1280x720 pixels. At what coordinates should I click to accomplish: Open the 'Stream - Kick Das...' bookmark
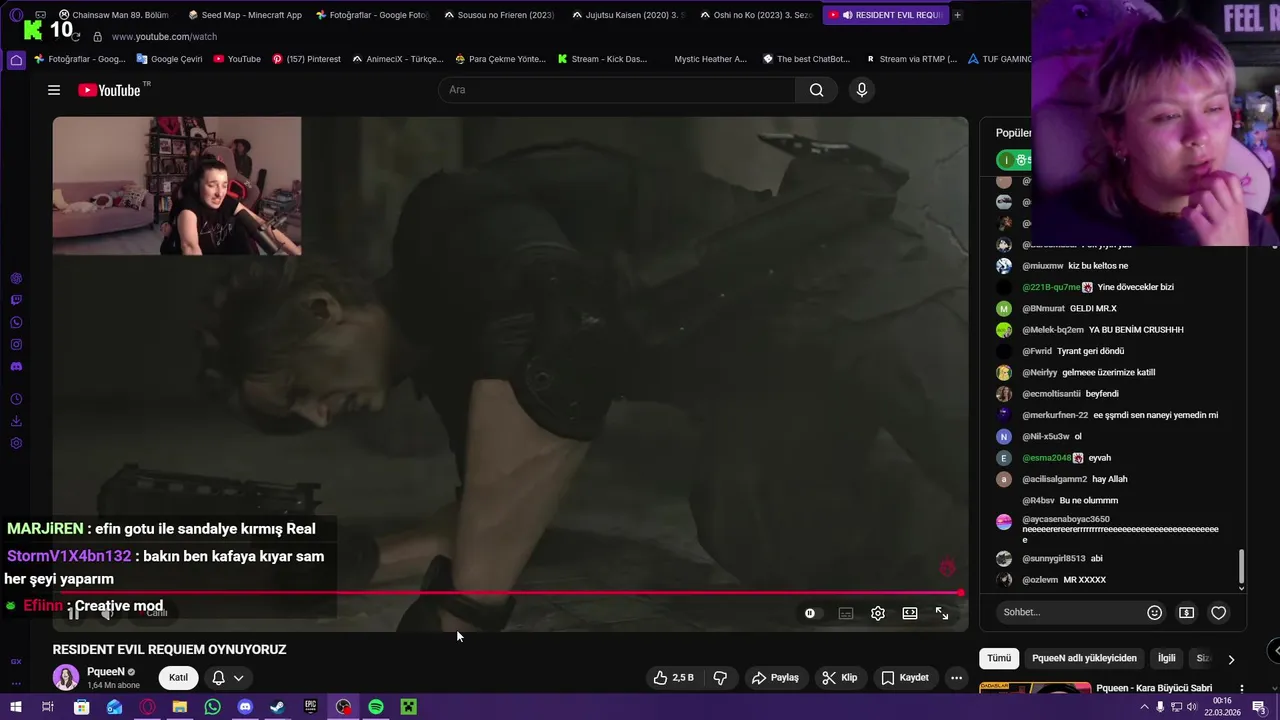[602, 59]
